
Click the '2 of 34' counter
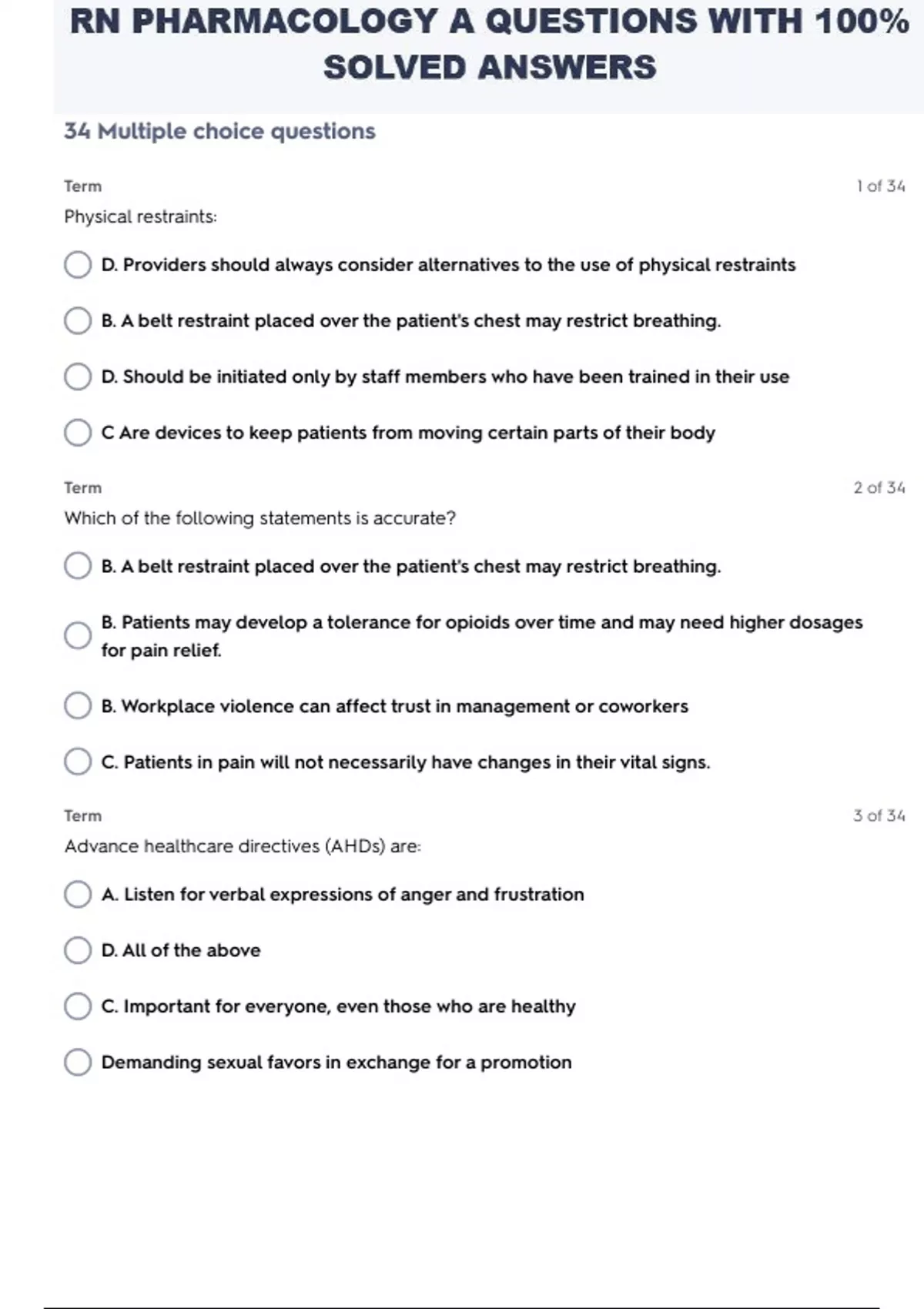879,488
